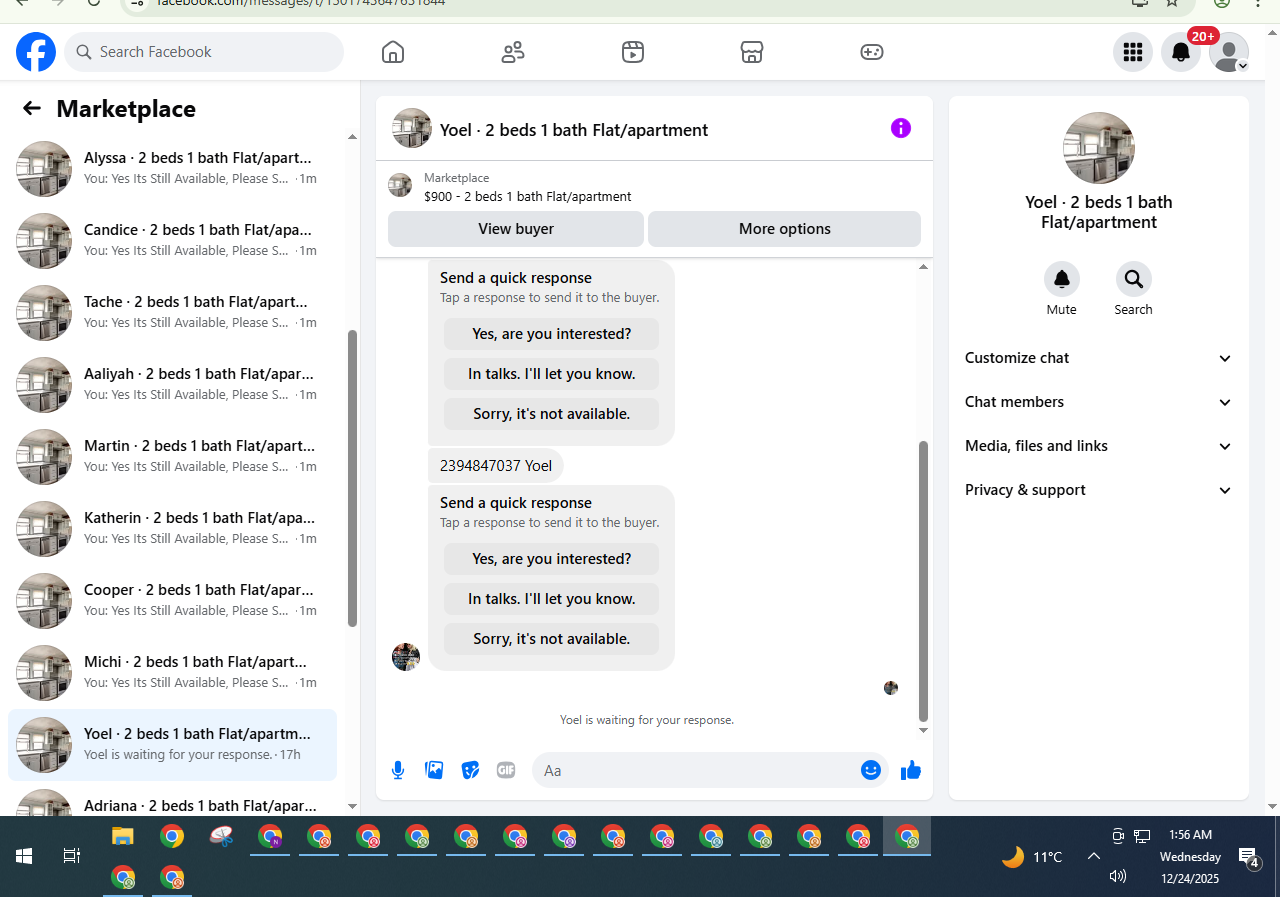Click sender avatar beside last quick response
Viewport: 1280px width, 897px height.
pyautogui.click(x=406, y=657)
